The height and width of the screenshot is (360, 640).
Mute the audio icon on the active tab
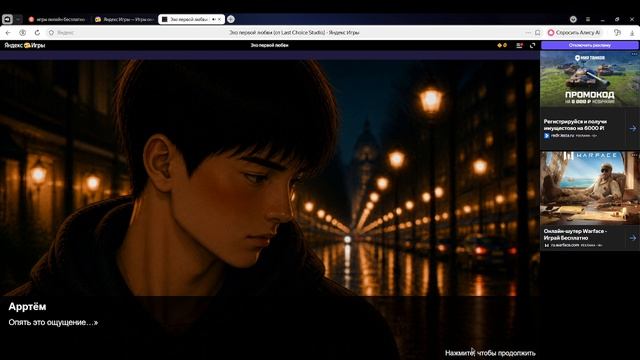click(x=214, y=19)
